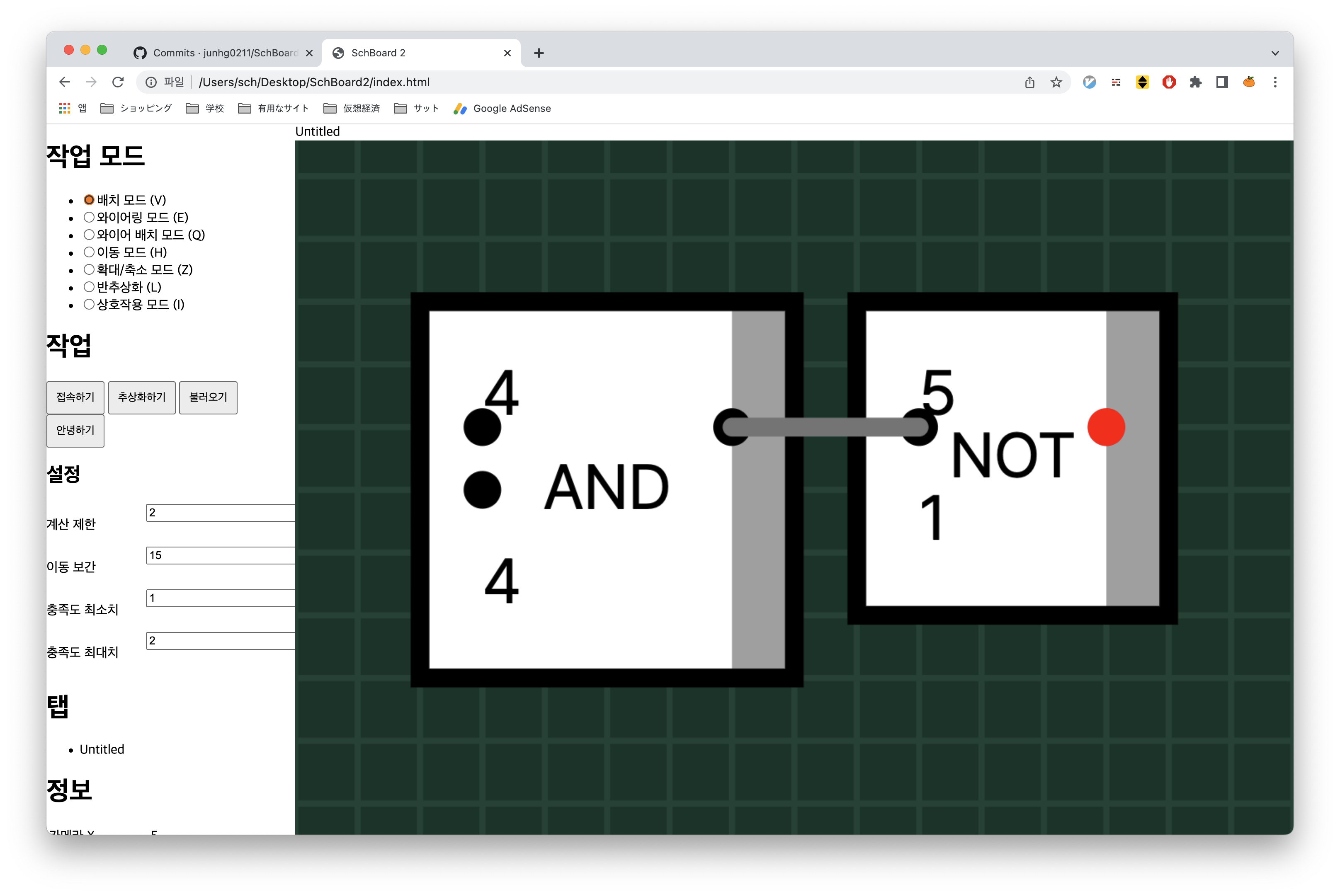Click the top input pin of AND gate
Viewport: 1340px width, 896px height.
[x=482, y=427]
